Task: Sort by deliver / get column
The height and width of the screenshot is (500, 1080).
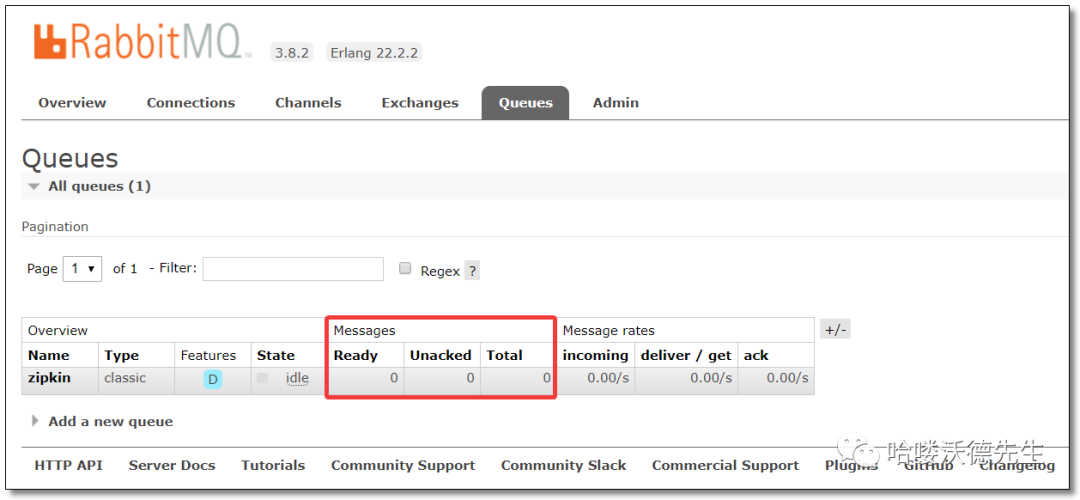Action: [x=686, y=355]
